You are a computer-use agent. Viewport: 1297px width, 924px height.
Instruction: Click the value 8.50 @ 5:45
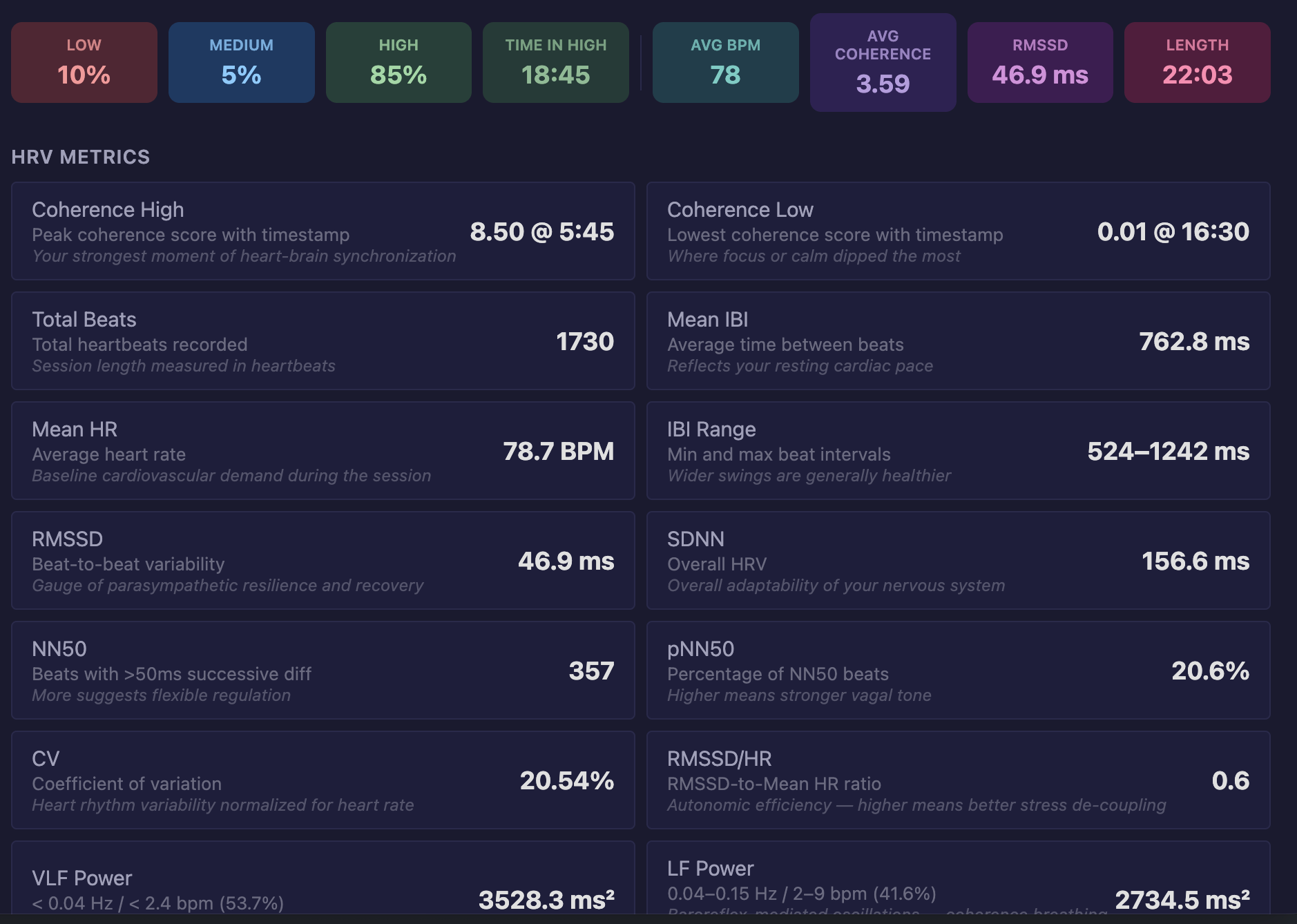click(542, 231)
